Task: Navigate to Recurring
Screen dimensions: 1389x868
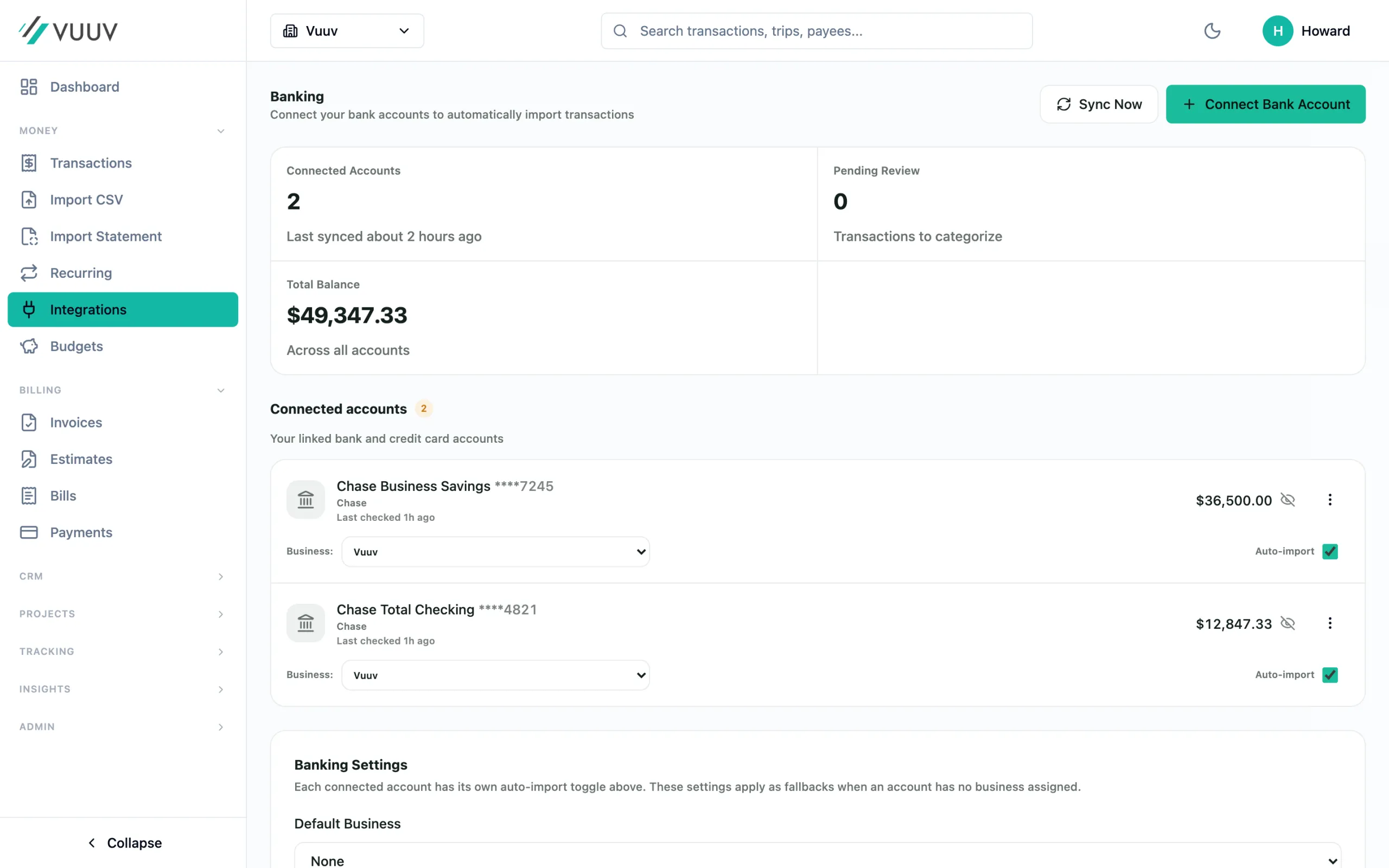Action: click(123, 273)
